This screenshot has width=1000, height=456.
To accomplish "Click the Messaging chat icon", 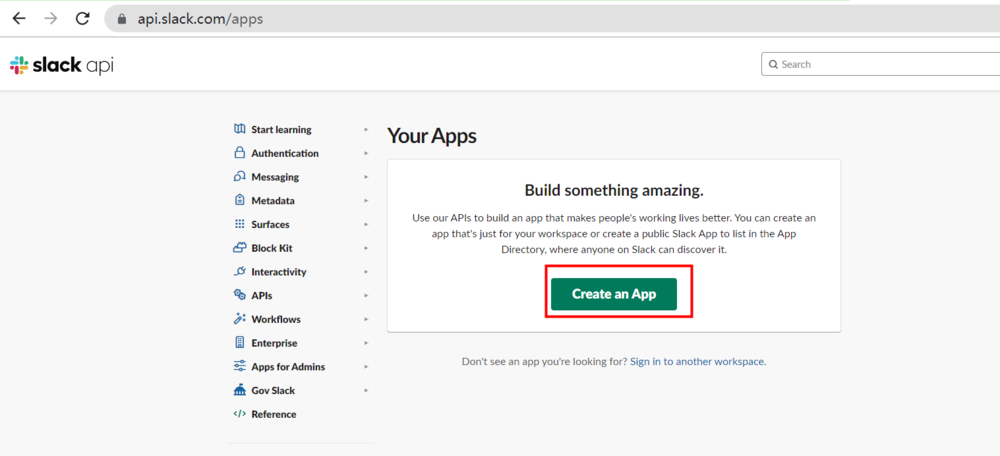I will (240, 177).
